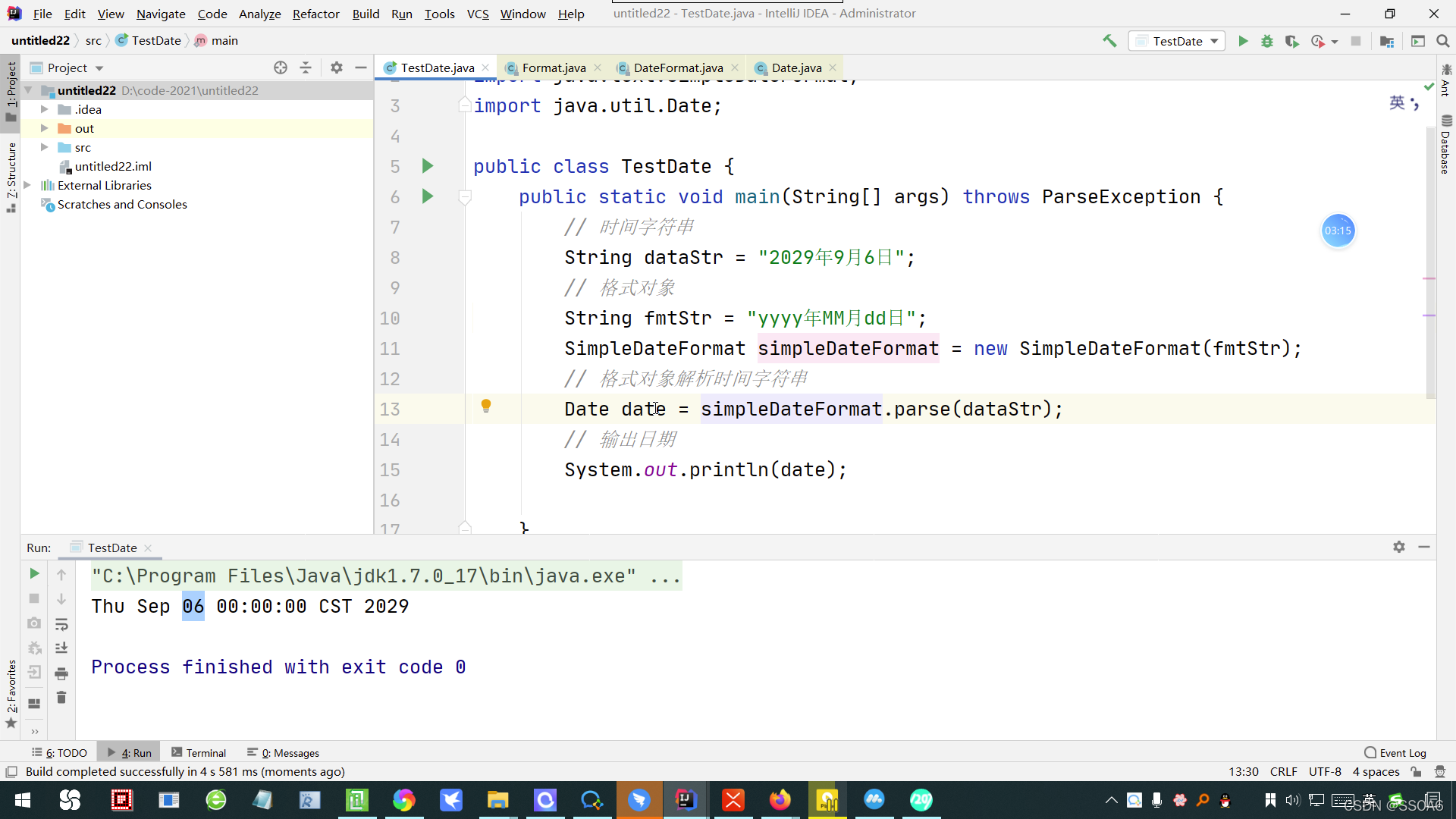The image size is (1456, 819).
Task: Switch to the Format.java tab
Action: [554, 67]
